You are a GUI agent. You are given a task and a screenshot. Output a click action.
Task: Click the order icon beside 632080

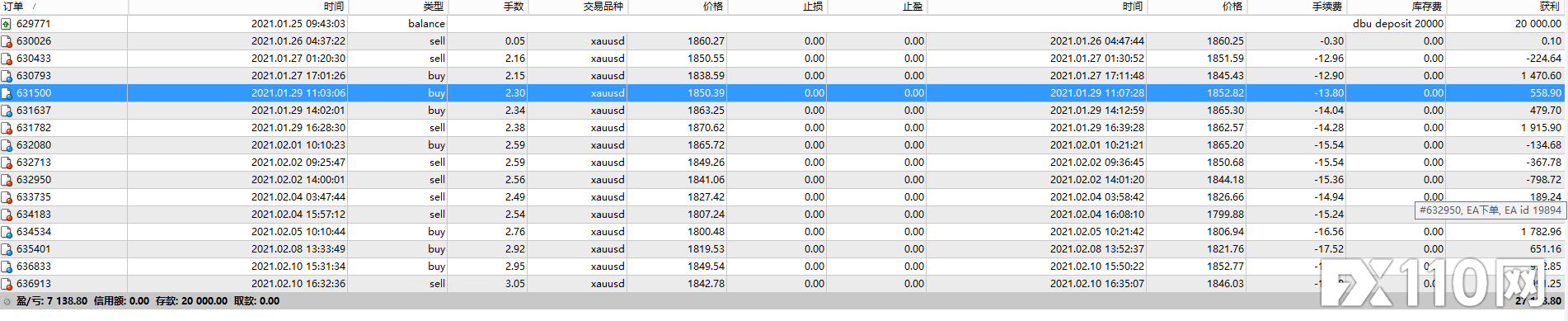pos(7,145)
